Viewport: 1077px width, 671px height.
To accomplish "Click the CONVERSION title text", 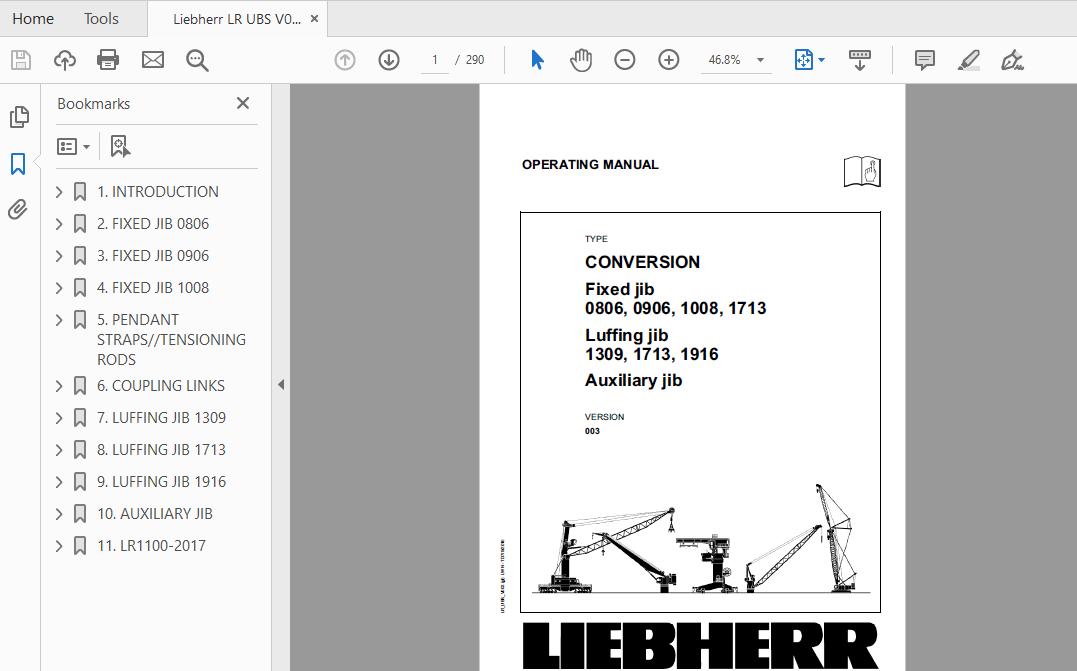I will (x=642, y=262).
